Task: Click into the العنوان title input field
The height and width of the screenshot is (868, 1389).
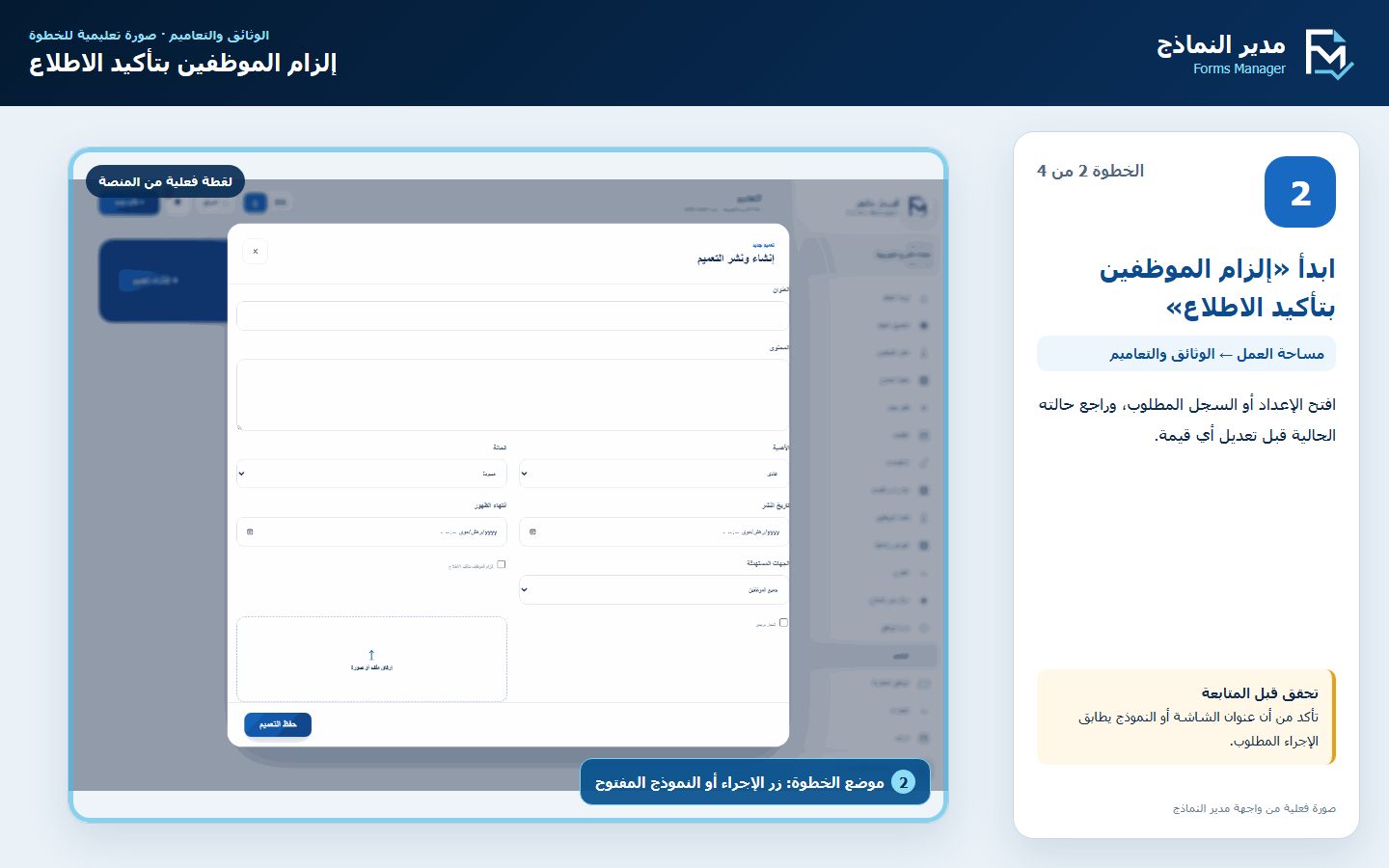Action: pyautogui.click(x=512, y=315)
